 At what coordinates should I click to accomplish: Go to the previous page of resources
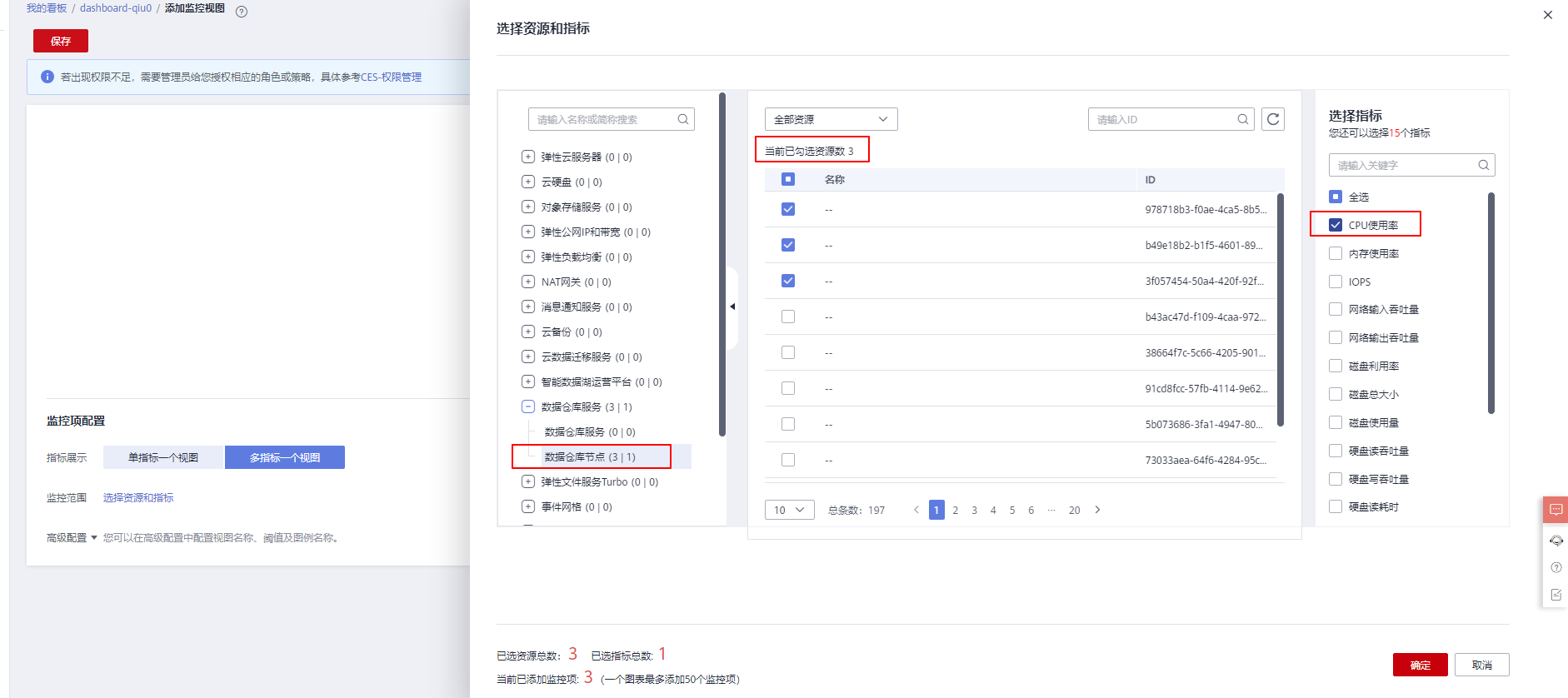(916, 510)
